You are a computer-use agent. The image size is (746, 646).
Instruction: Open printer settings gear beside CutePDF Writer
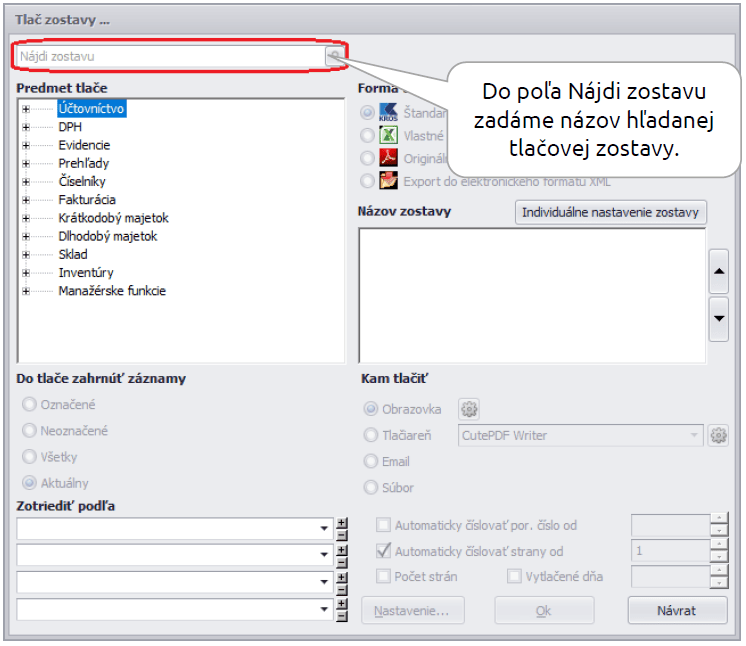tap(718, 435)
